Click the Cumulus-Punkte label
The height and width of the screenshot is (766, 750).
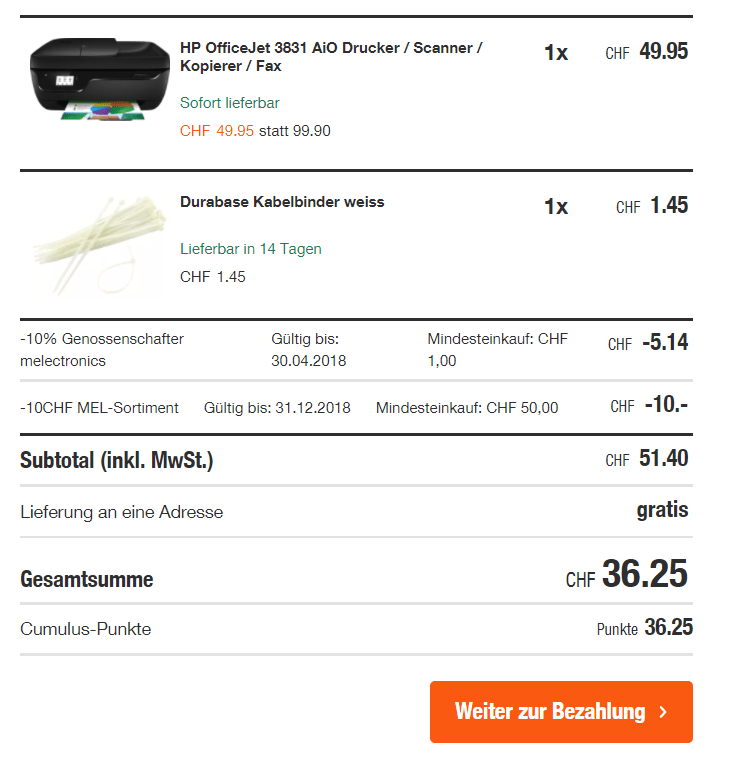86,629
